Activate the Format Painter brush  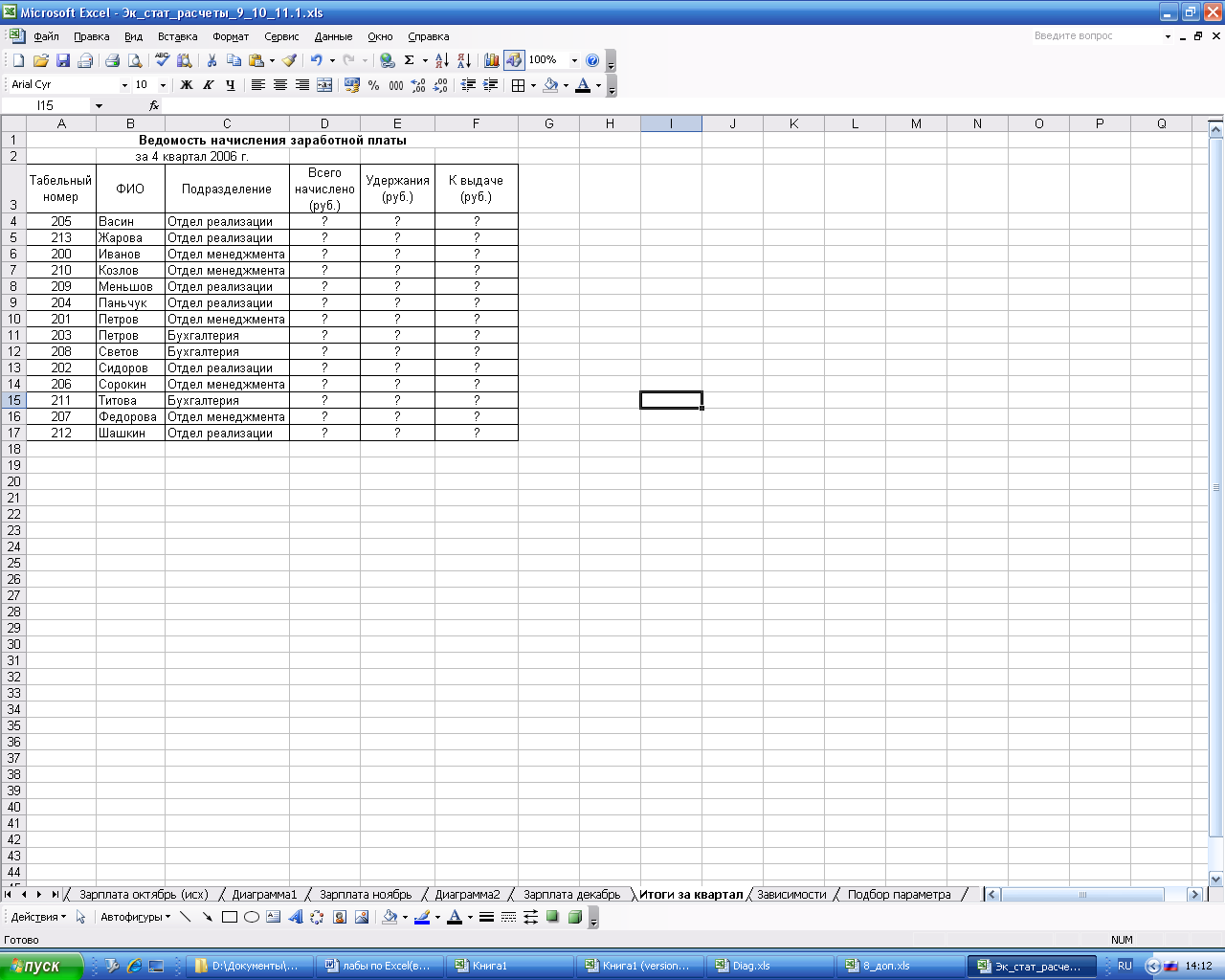tap(289, 60)
